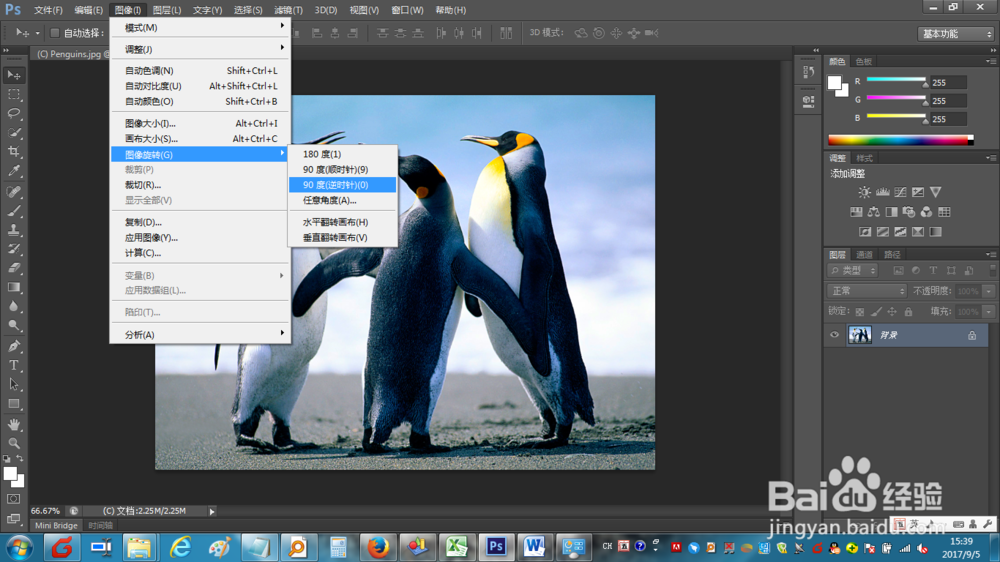
Task: Click the Penguins.jpg document tab
Action: [x=72, y=54]
